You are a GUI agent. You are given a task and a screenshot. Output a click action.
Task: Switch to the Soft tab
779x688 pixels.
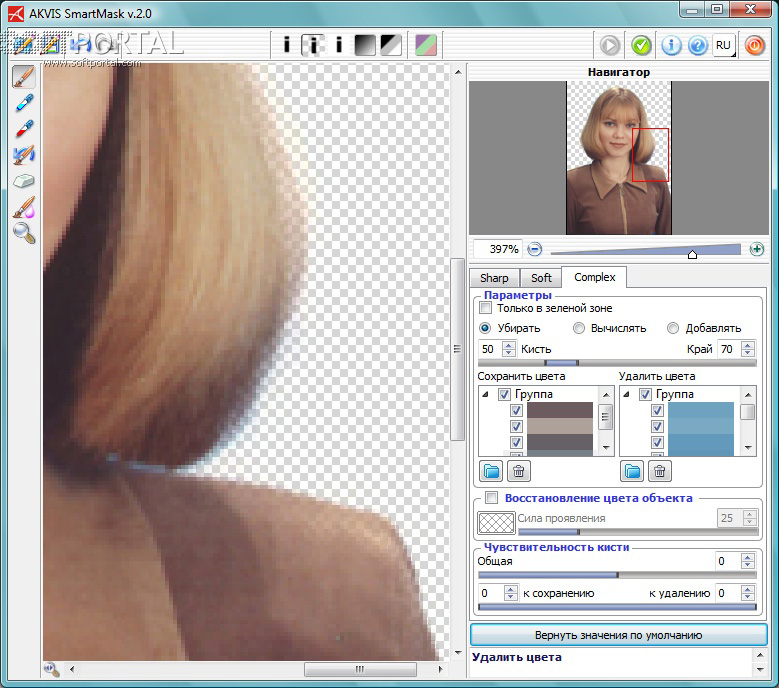[541, 278]
